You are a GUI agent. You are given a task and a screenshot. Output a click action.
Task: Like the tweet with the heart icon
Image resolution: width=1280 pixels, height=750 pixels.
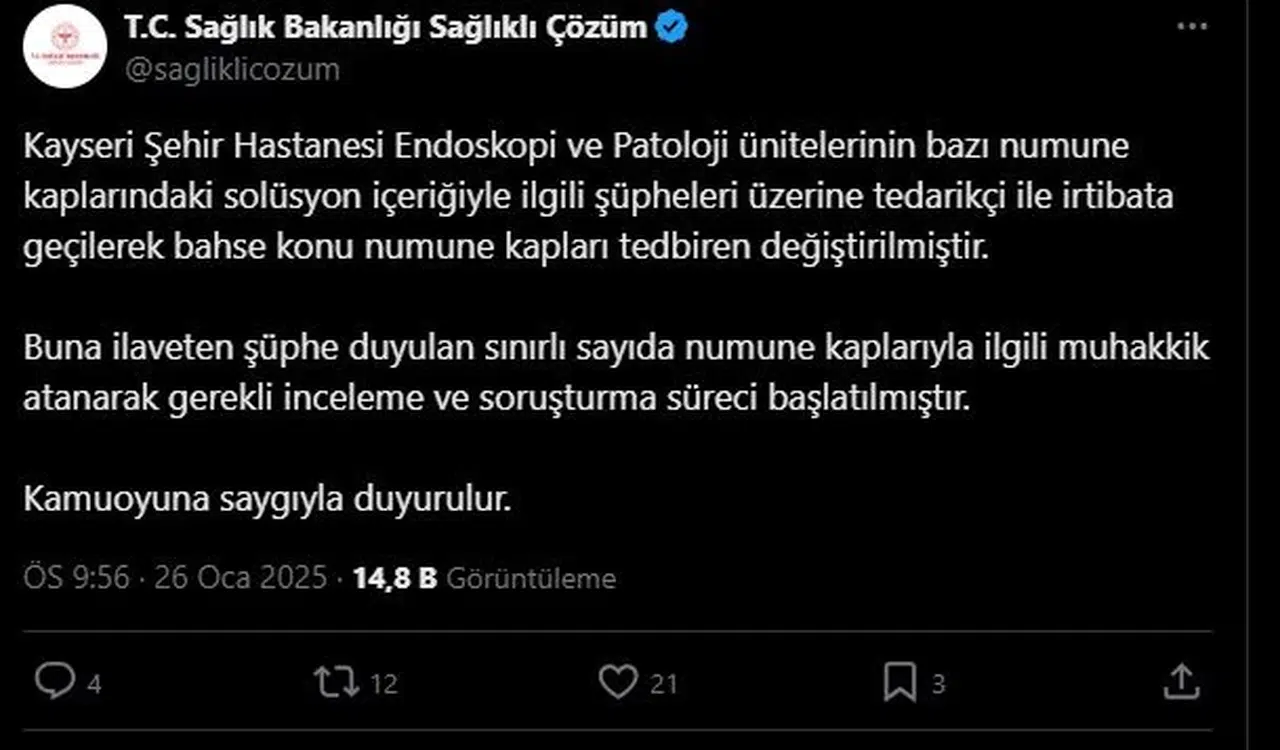click(617, 681)
